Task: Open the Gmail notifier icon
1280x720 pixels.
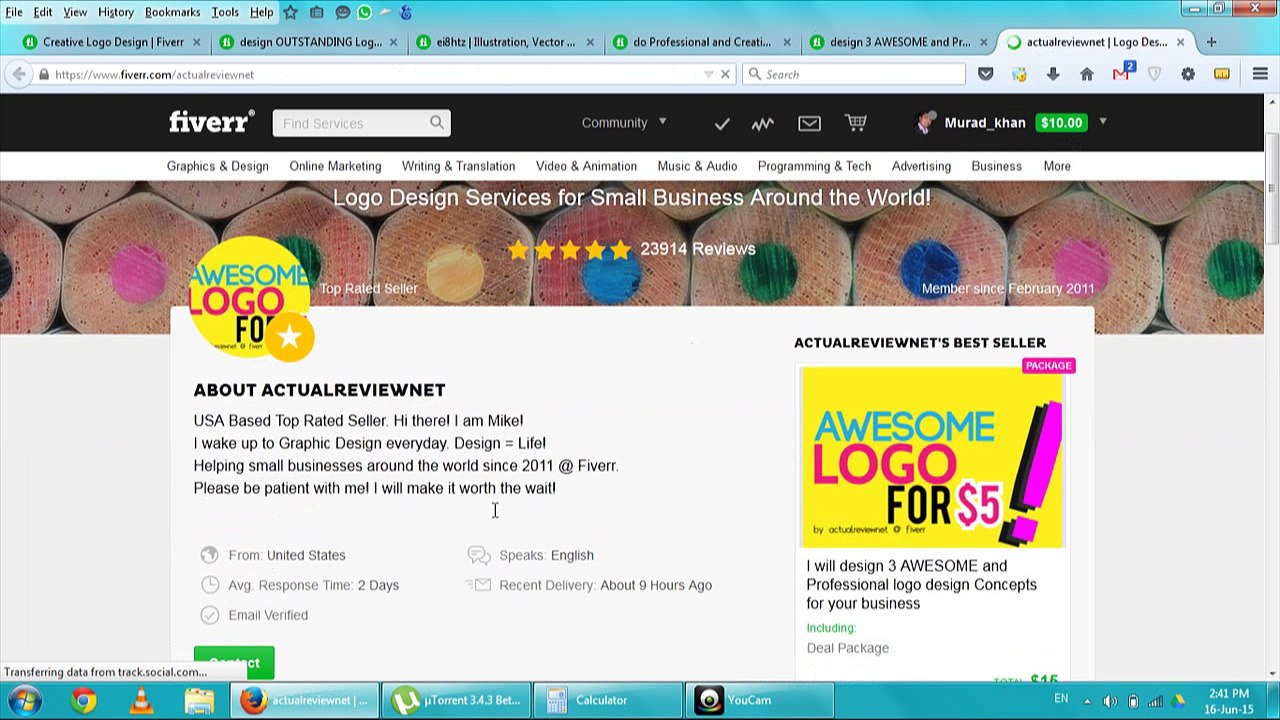Action: tap(1121, 73)
